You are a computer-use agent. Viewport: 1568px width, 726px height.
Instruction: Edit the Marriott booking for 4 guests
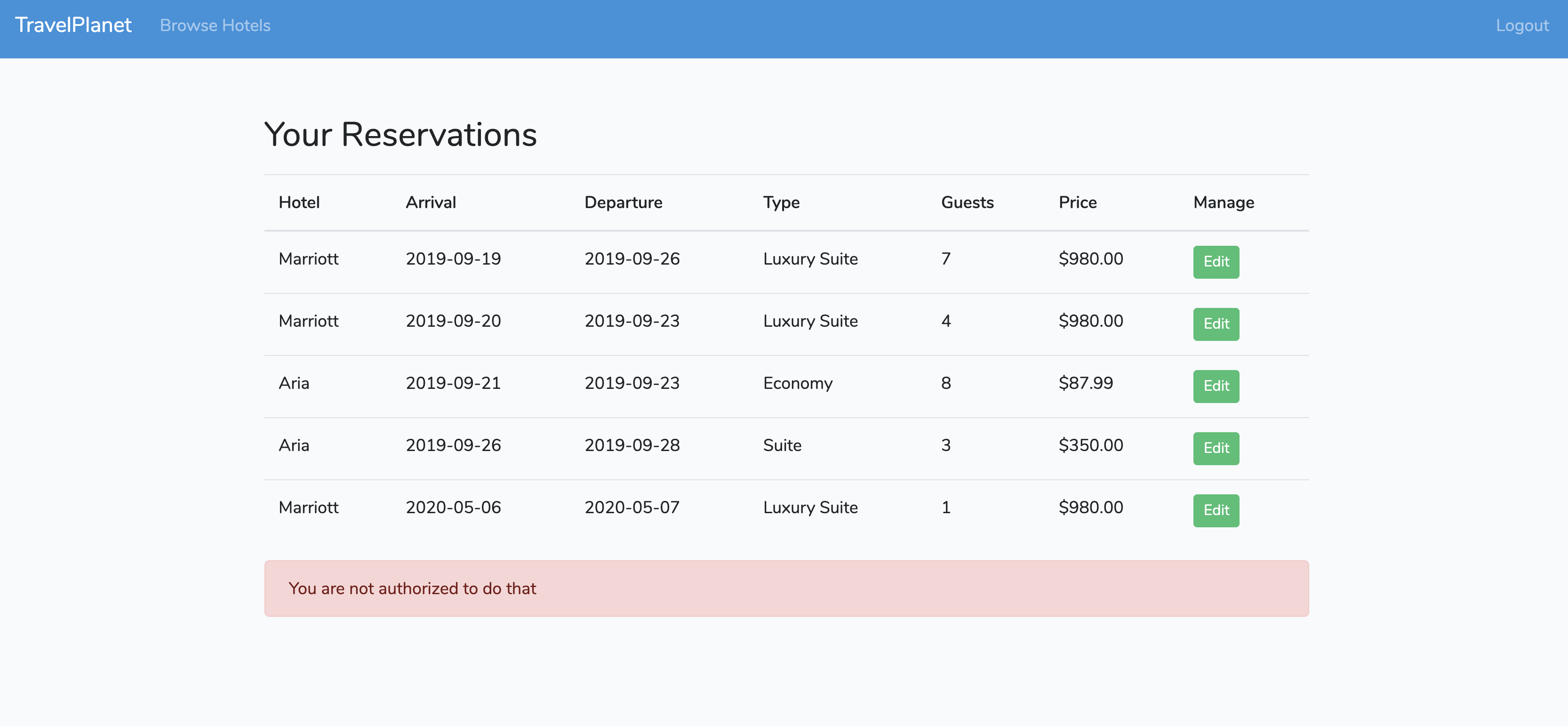coord(1216,324)
